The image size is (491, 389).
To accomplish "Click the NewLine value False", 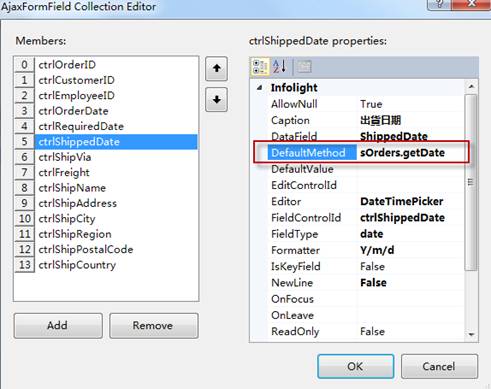I will click(373, 283).
